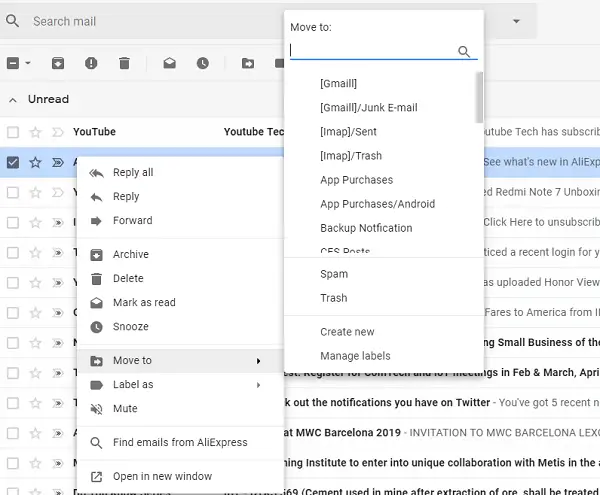Image resolution: width=600 pixels, height=495 pixels.
Task: Star the Fares to America email
Action: 36,313
